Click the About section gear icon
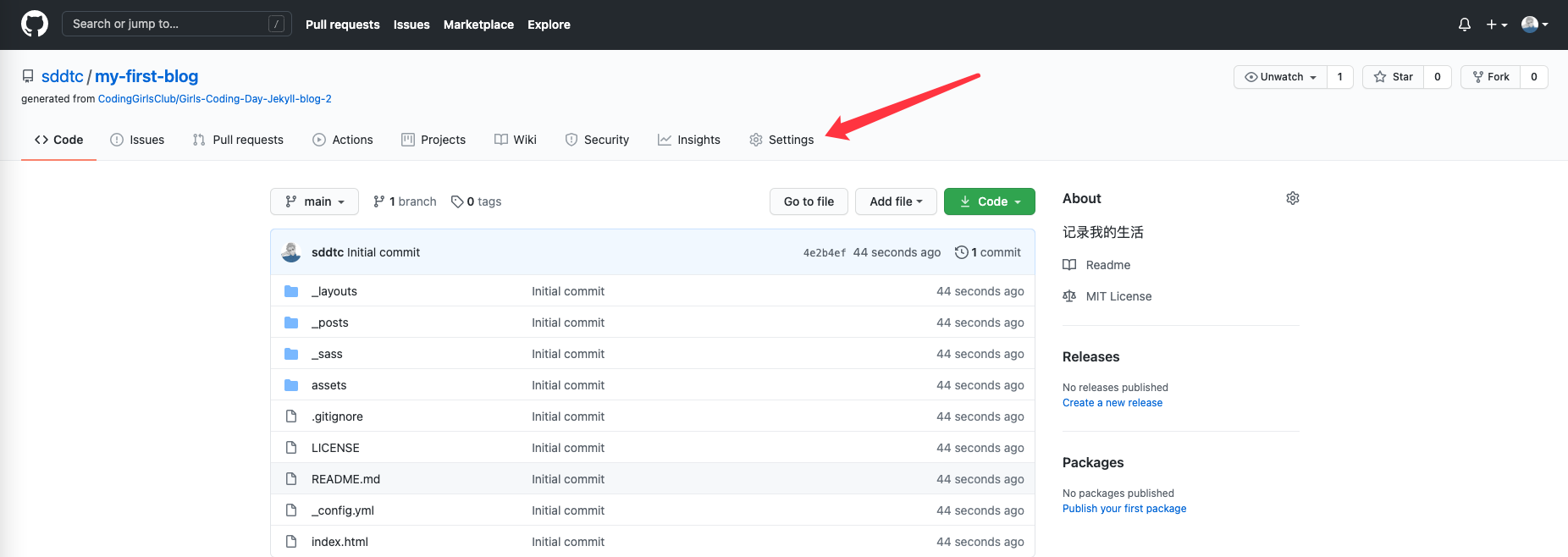The image size is (1568, 557). click(x=1293, y=198)
